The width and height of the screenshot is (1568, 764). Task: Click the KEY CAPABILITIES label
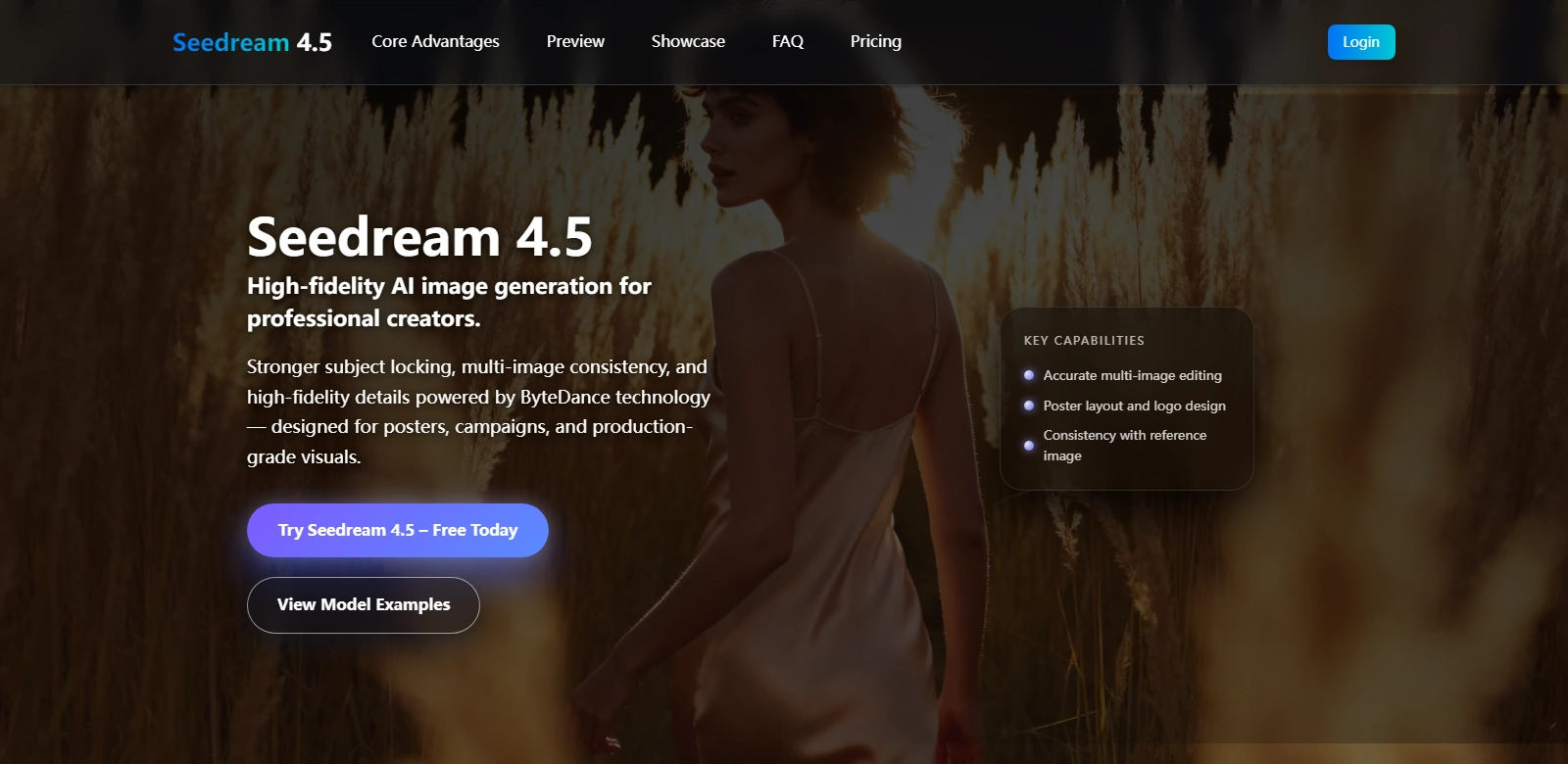(1084, 341)
